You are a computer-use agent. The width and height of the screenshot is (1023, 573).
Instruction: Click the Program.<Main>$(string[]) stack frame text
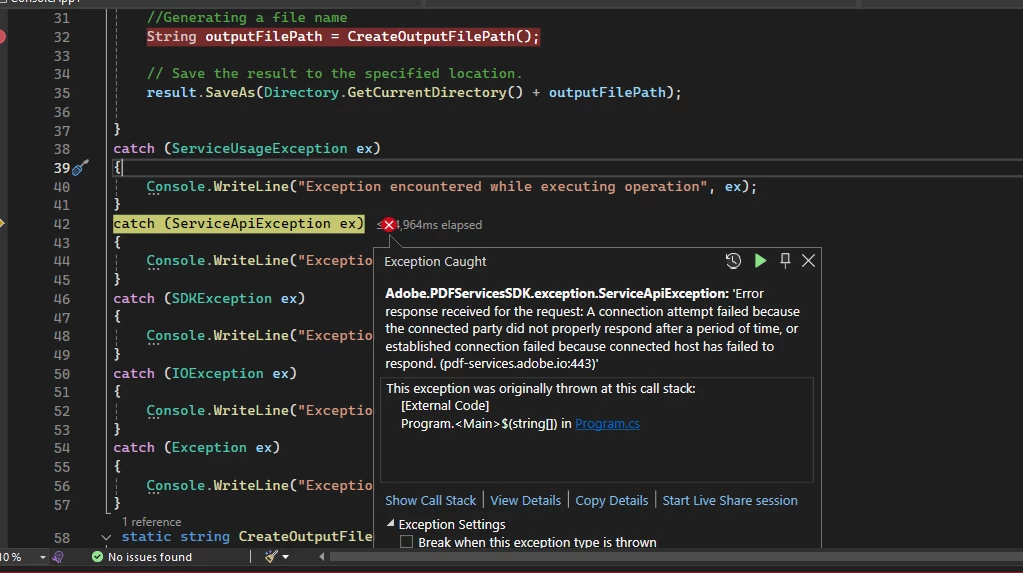[479, 424]
